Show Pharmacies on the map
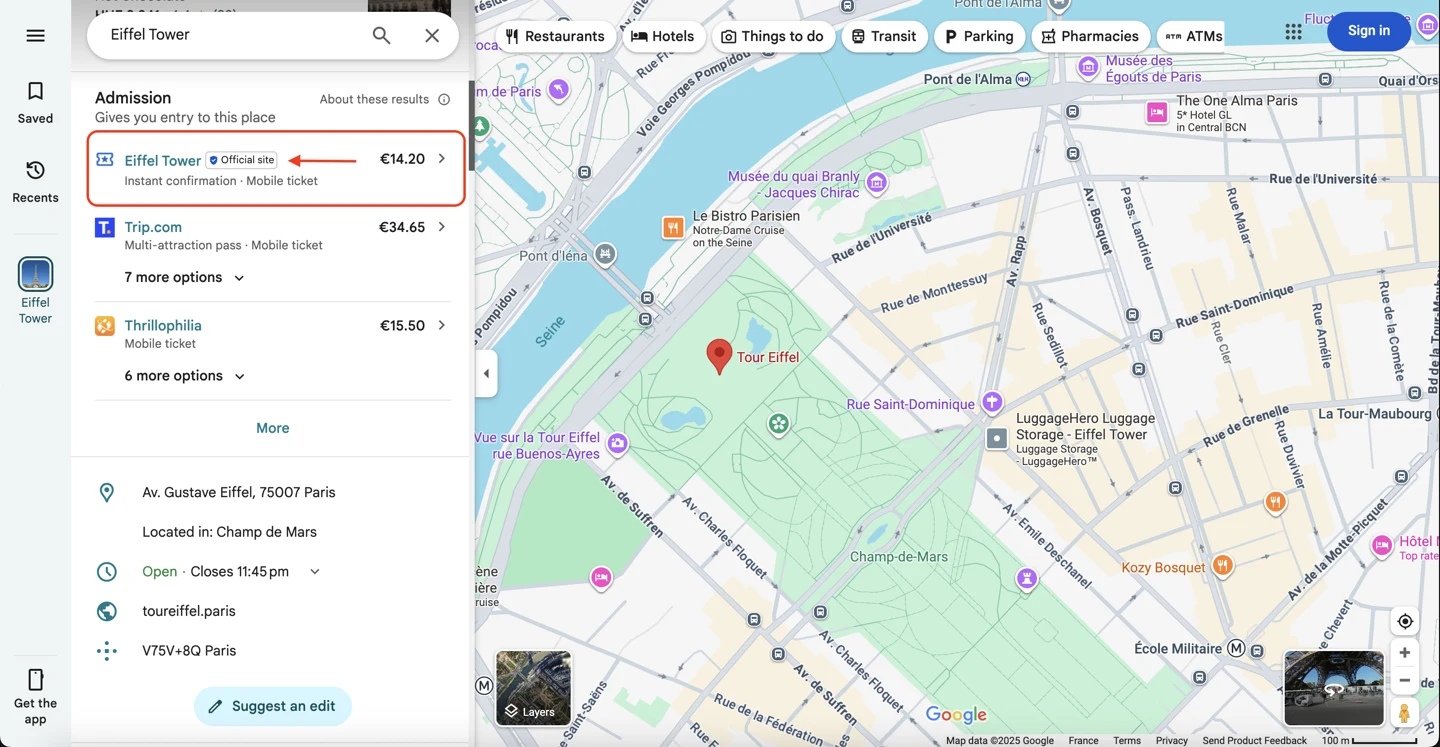This screenshot has width=1440, height=747. coord(1091,36)
